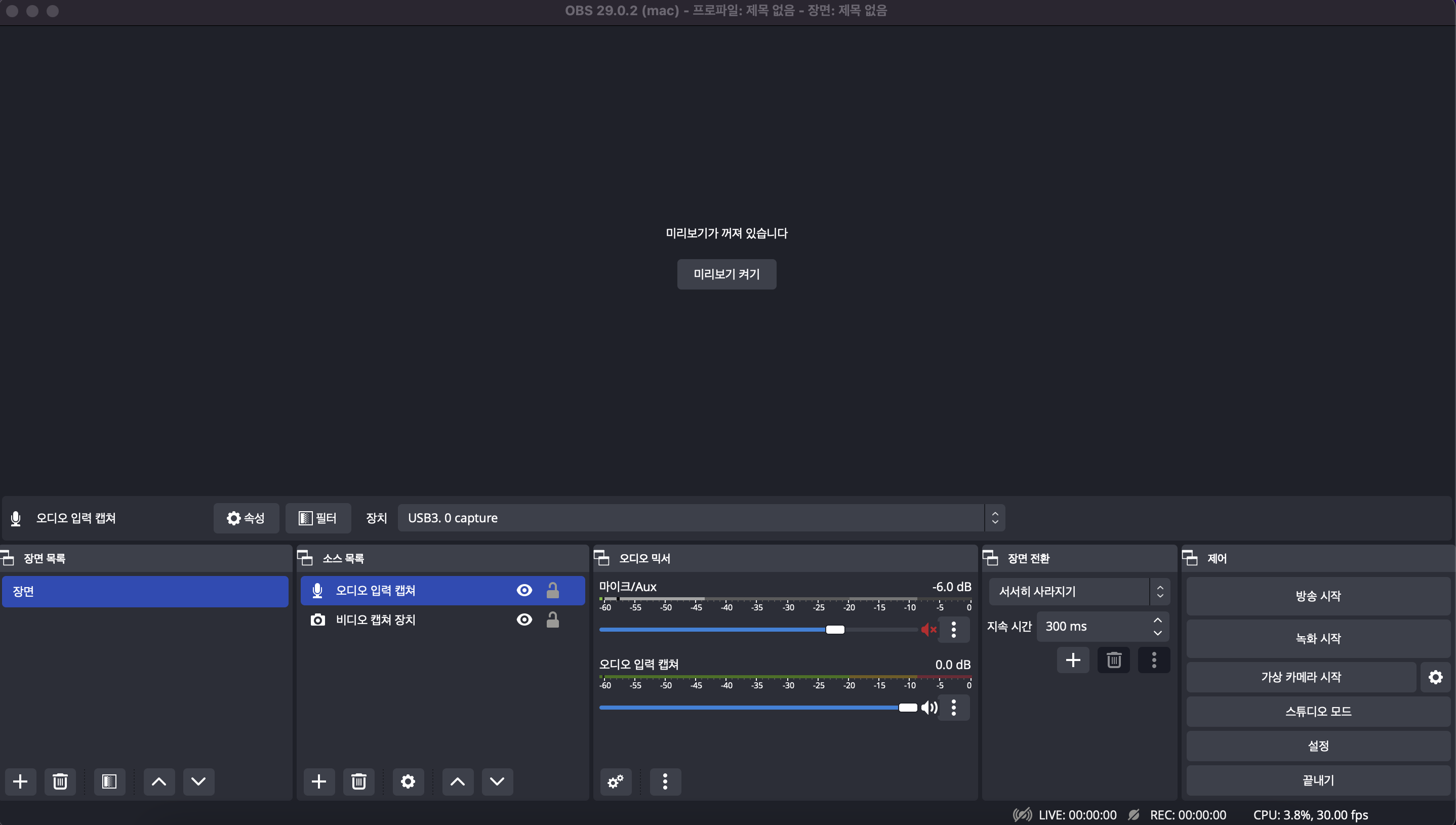Unmute the 마이크/Aux audio channel
The height and width of the screenshot is (825, 1456).
[929, 630]
